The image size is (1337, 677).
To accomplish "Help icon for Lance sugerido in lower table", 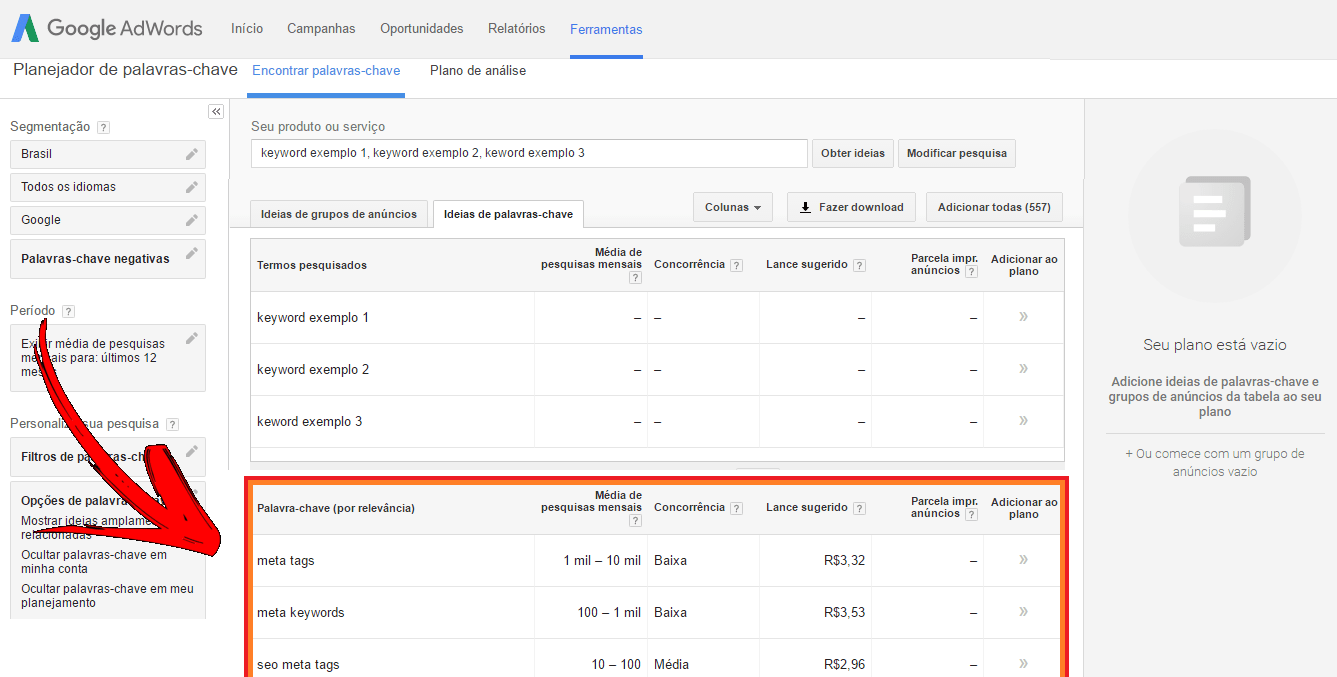I will pyautogui.click(x=859, y=509).
